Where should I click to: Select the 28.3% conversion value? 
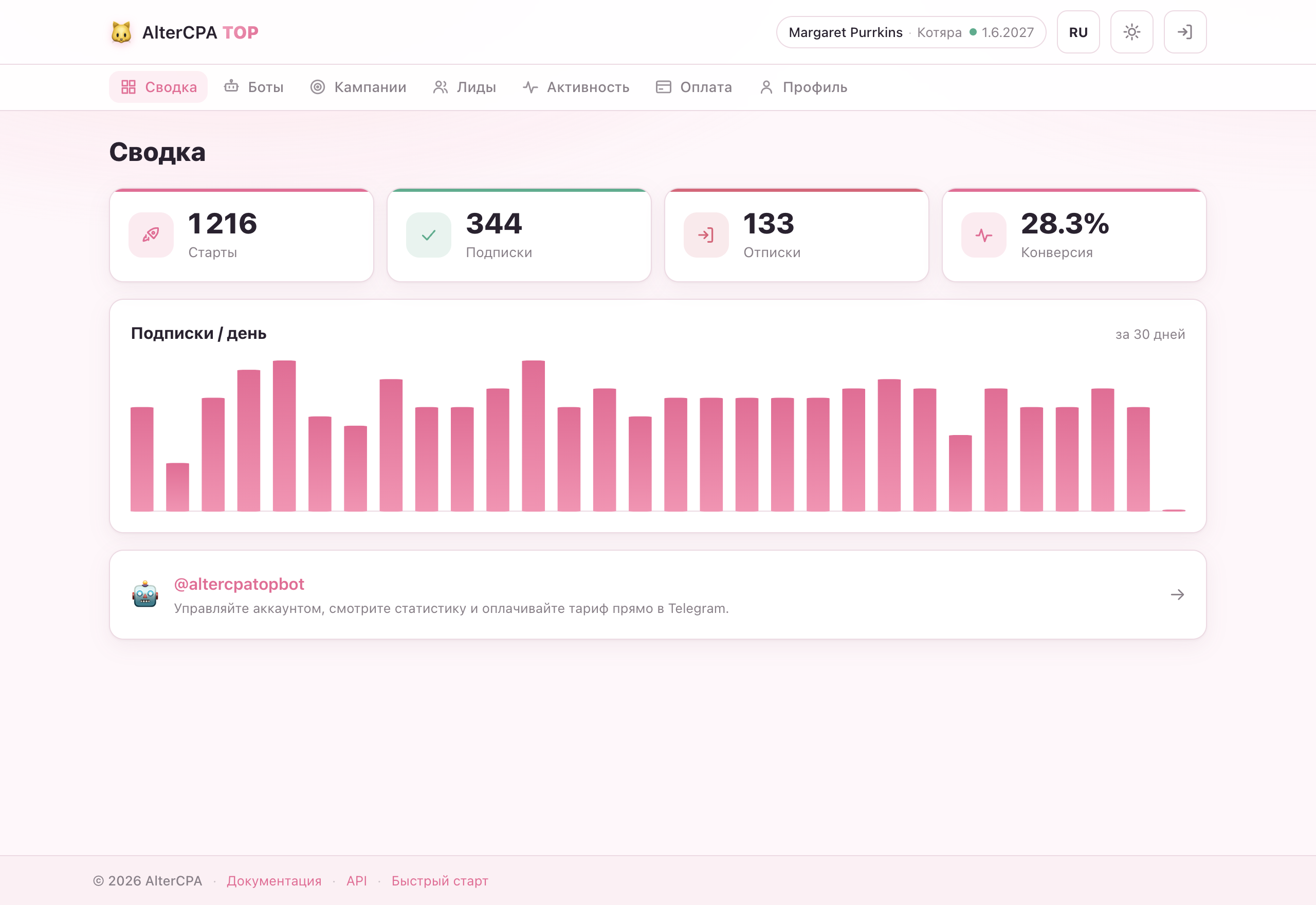(1064, 223)
